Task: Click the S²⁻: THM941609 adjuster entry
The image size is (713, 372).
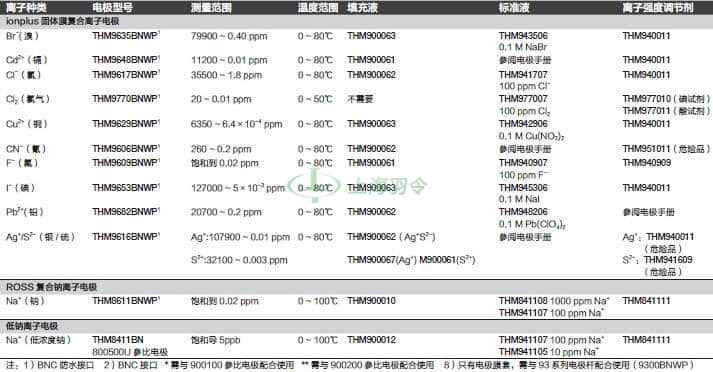Action: 658,260
